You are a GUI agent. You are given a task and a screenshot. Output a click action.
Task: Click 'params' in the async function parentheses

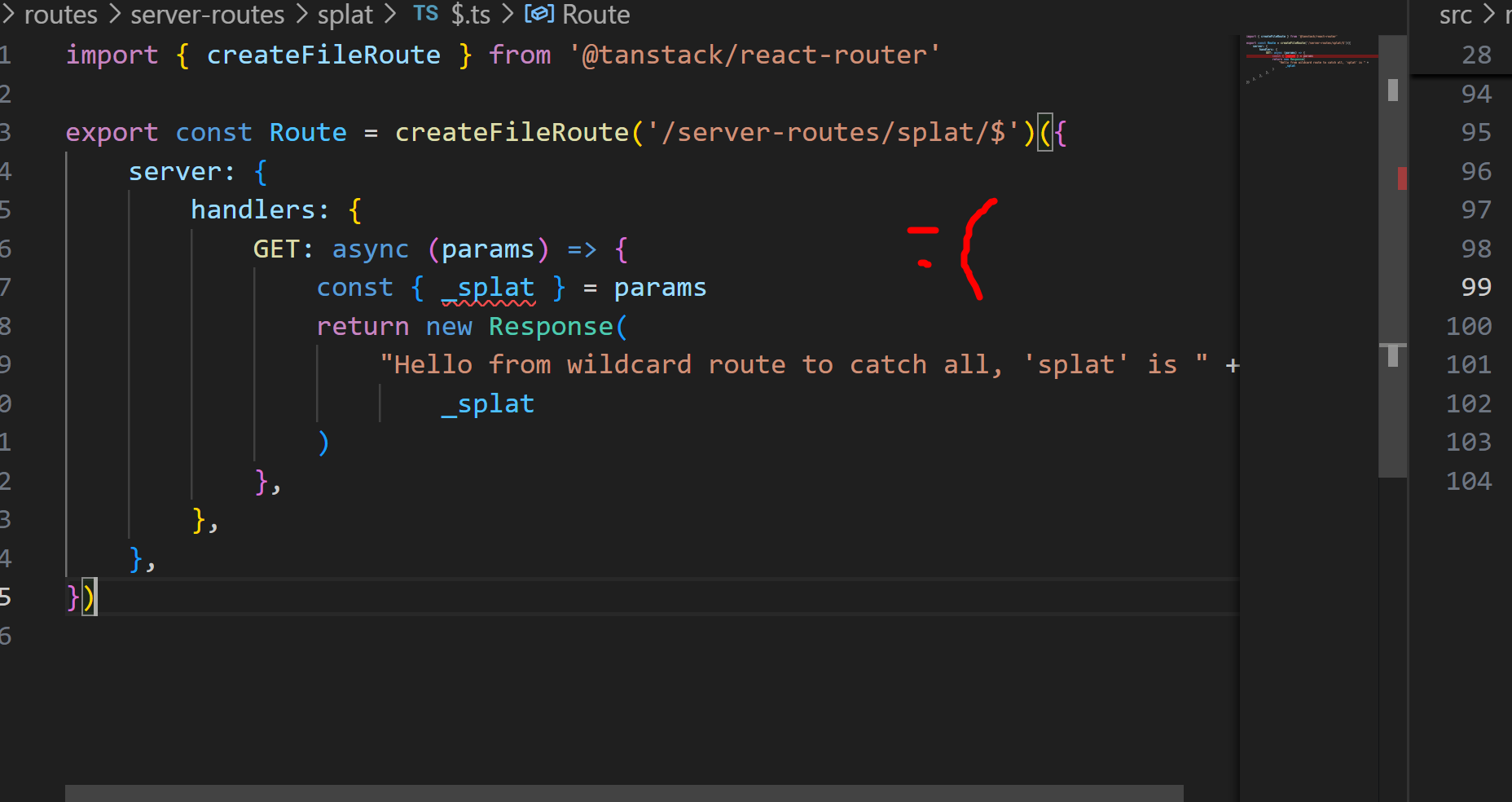point(488,249)
